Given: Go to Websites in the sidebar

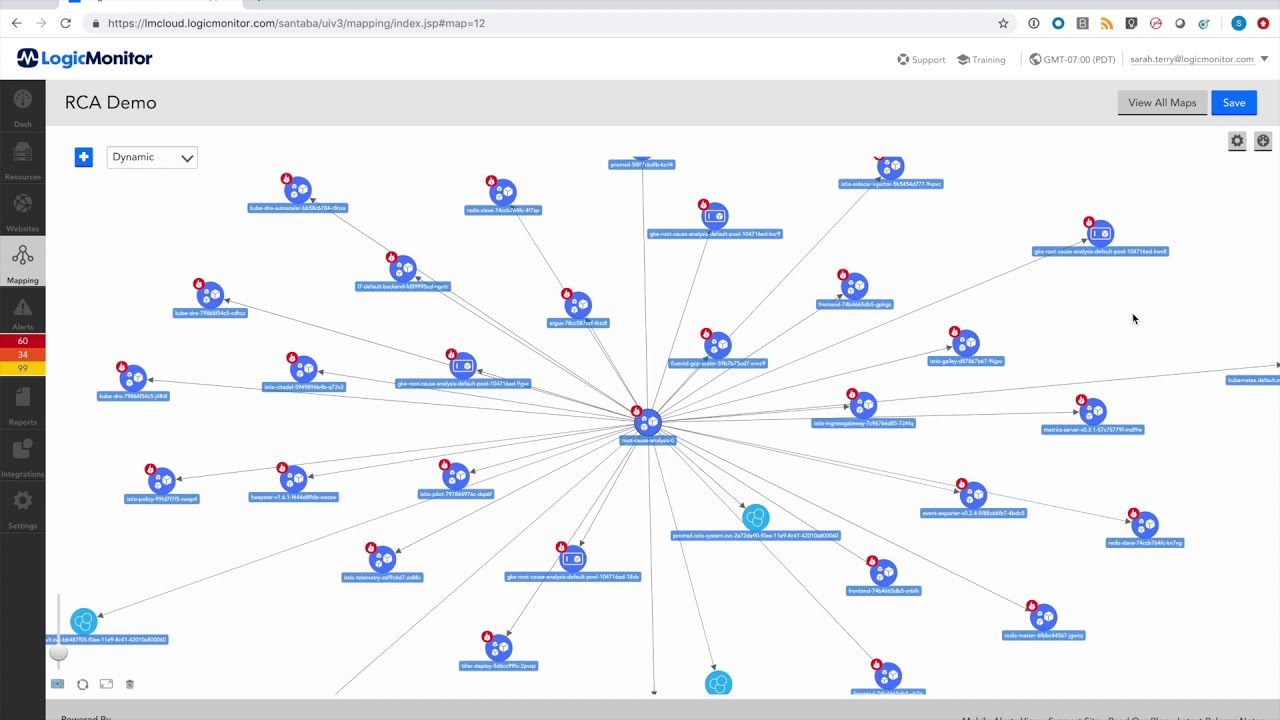Looking at the screenshot, I should (x=22, y=211).
